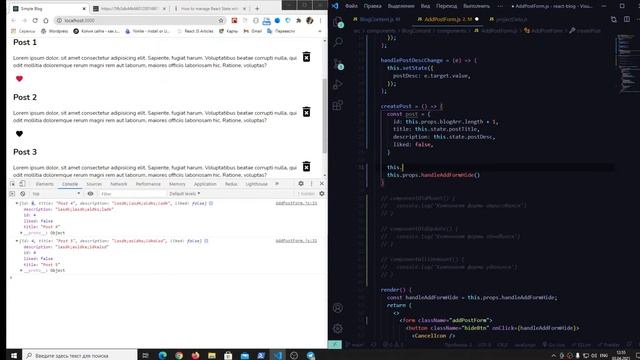Open VS Code Explorer icon
The height and width of the screenshot is (360, 640).
tap(338, 22)
